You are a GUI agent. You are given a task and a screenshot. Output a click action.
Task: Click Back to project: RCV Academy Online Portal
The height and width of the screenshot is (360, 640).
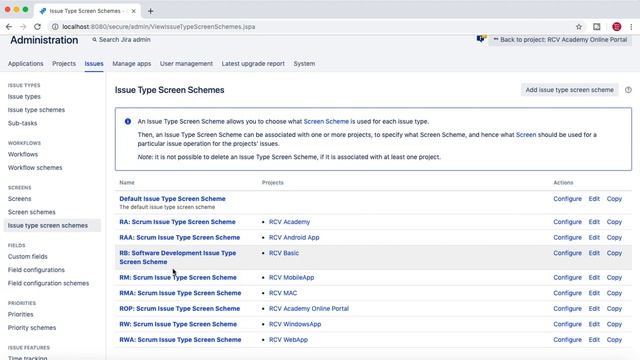pyautogui.click(x=560, y=40)
